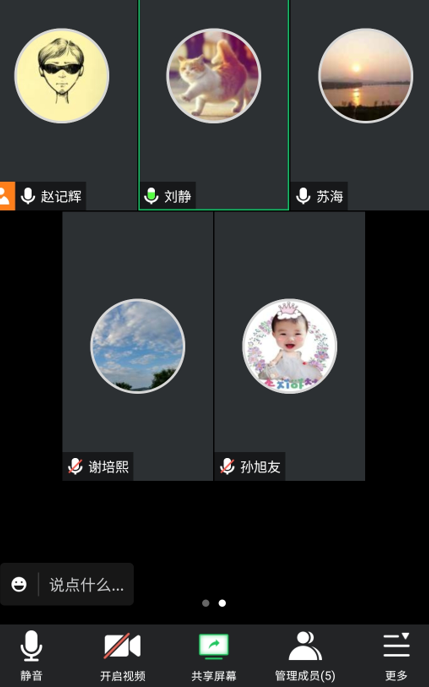Open 苏海's sunset avatar

(x=365, y=76)
